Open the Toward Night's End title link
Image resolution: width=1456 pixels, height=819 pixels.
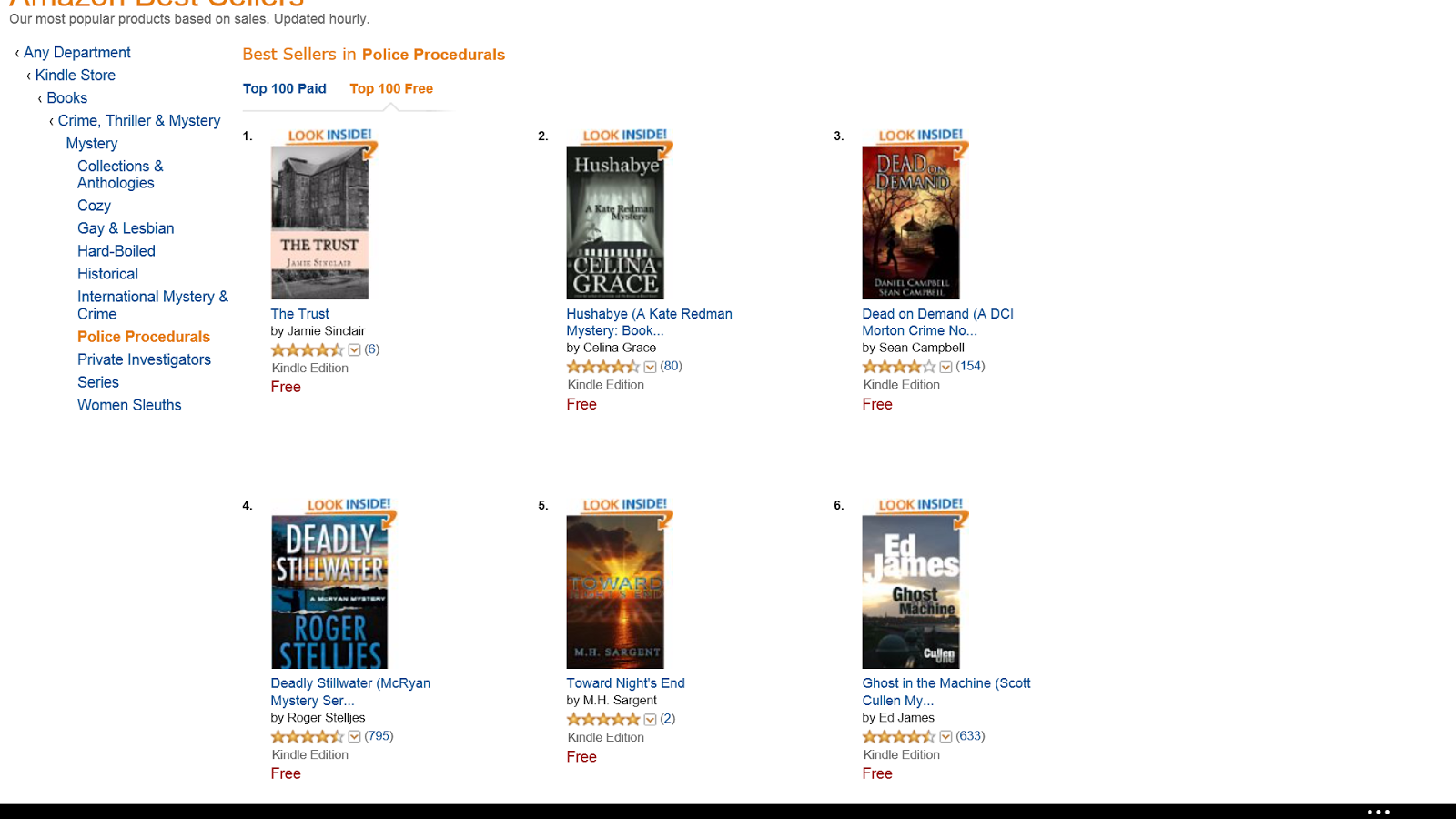click(x=625, y=683)
